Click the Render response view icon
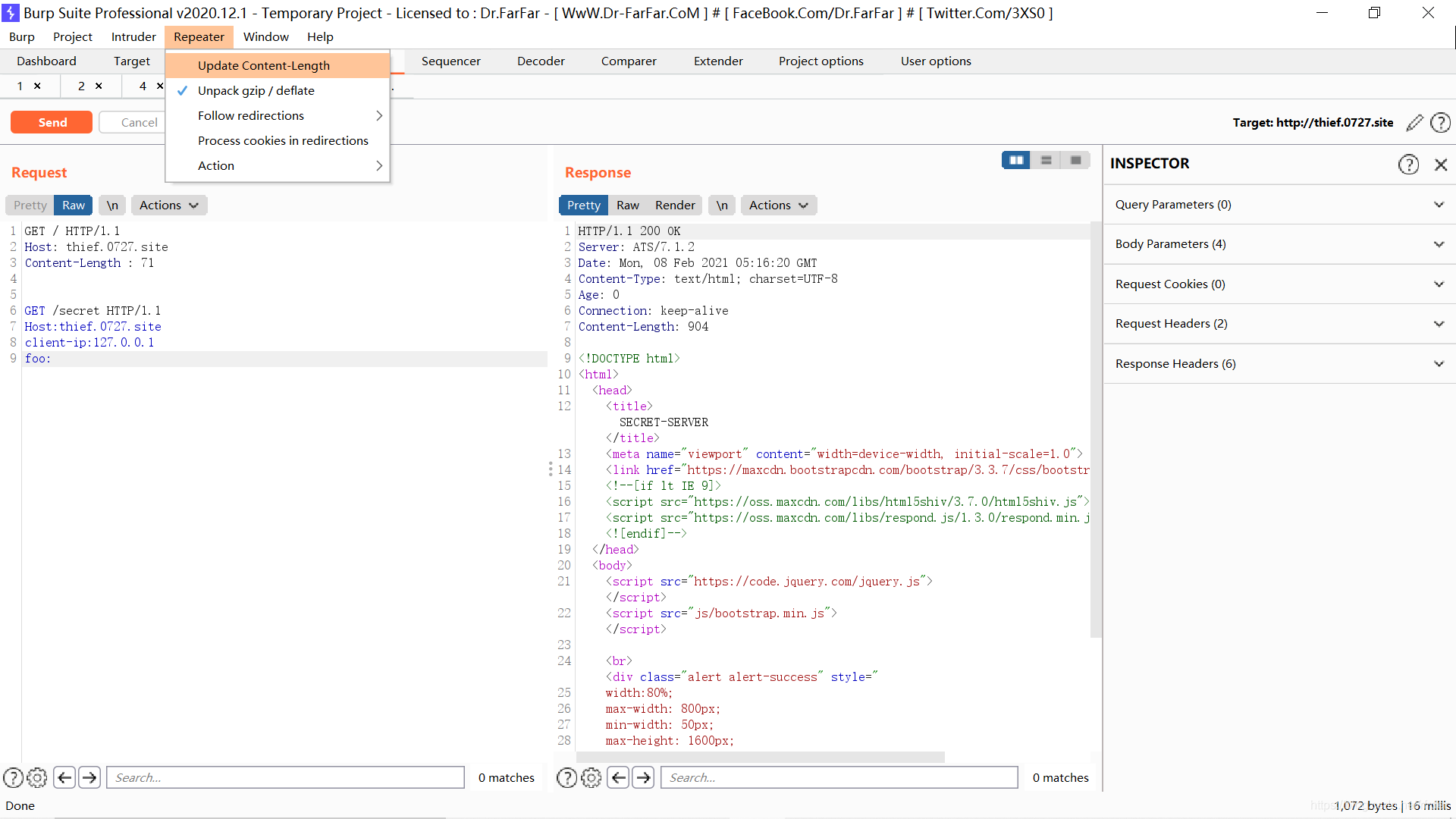The height and width of the screenshot is (819, 1456). coord(675,205)
